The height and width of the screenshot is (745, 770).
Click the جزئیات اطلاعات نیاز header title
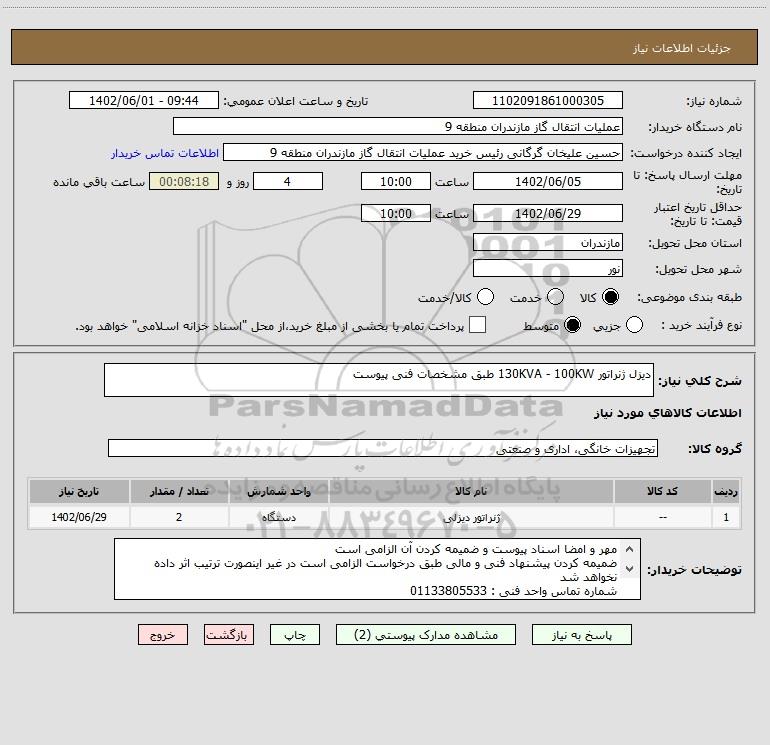click(681, 48)
